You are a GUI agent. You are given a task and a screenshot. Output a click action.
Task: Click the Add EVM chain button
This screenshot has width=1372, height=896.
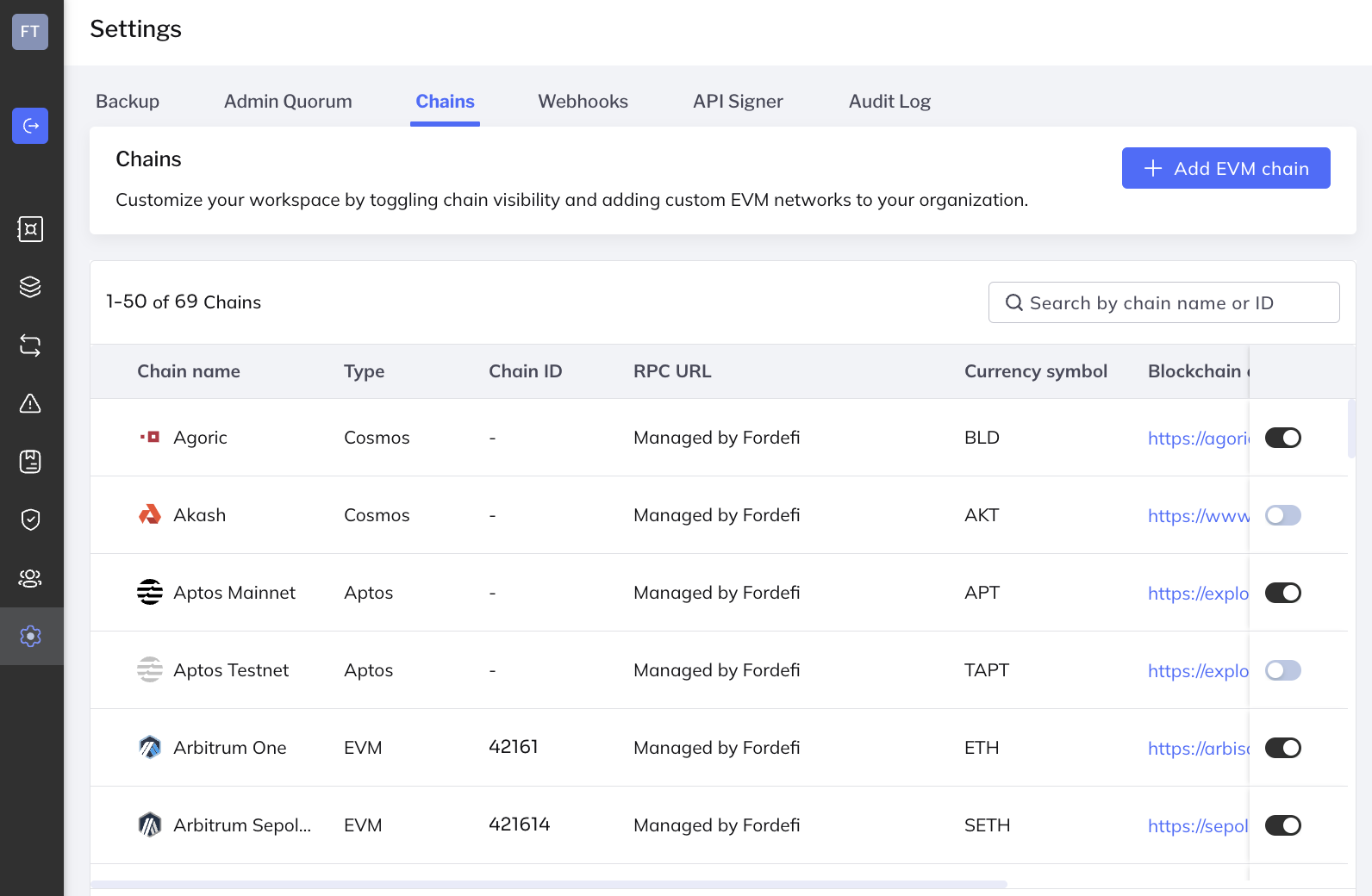pyautogui.click(x=1225, y=168)
